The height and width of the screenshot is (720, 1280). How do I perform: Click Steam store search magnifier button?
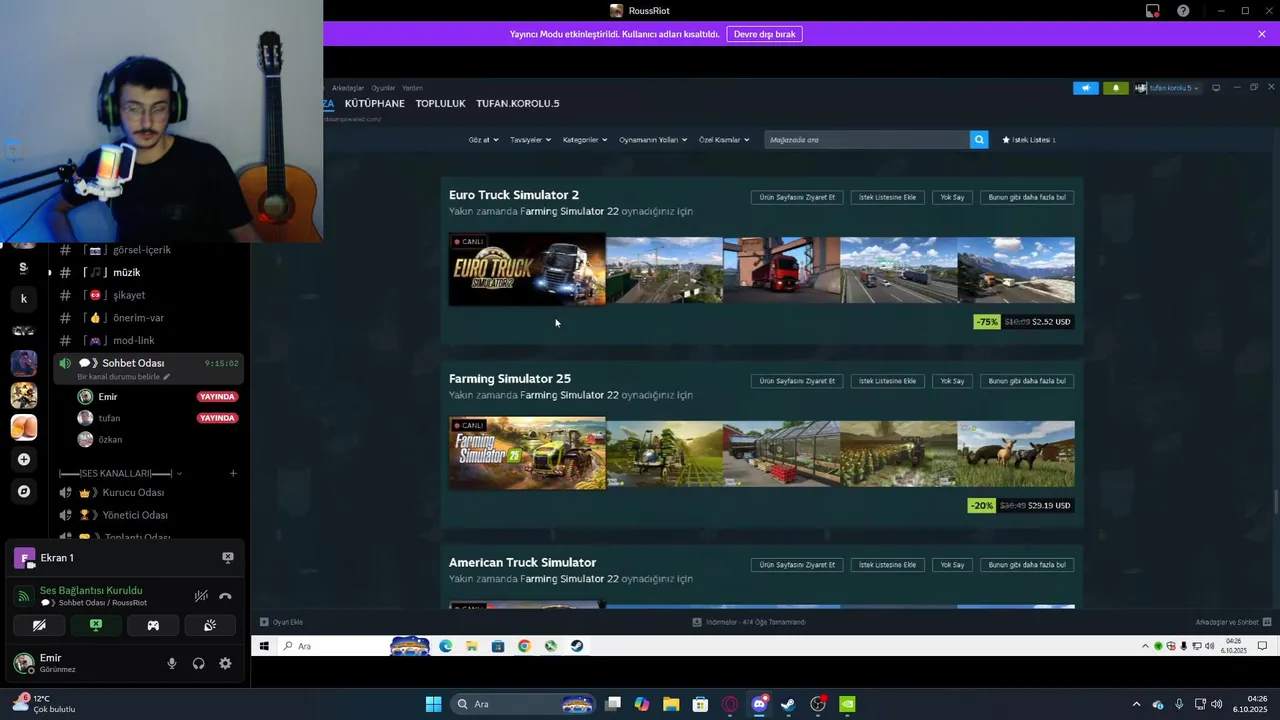click(x=980, y=140)
